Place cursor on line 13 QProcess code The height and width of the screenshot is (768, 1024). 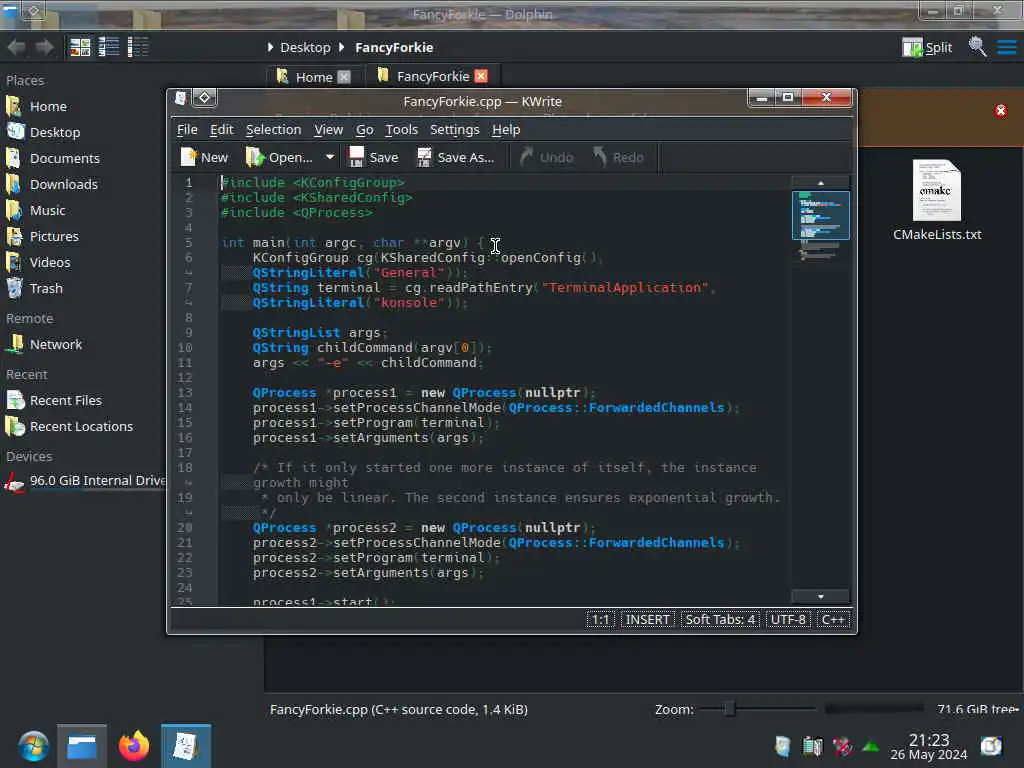point(424,392)
